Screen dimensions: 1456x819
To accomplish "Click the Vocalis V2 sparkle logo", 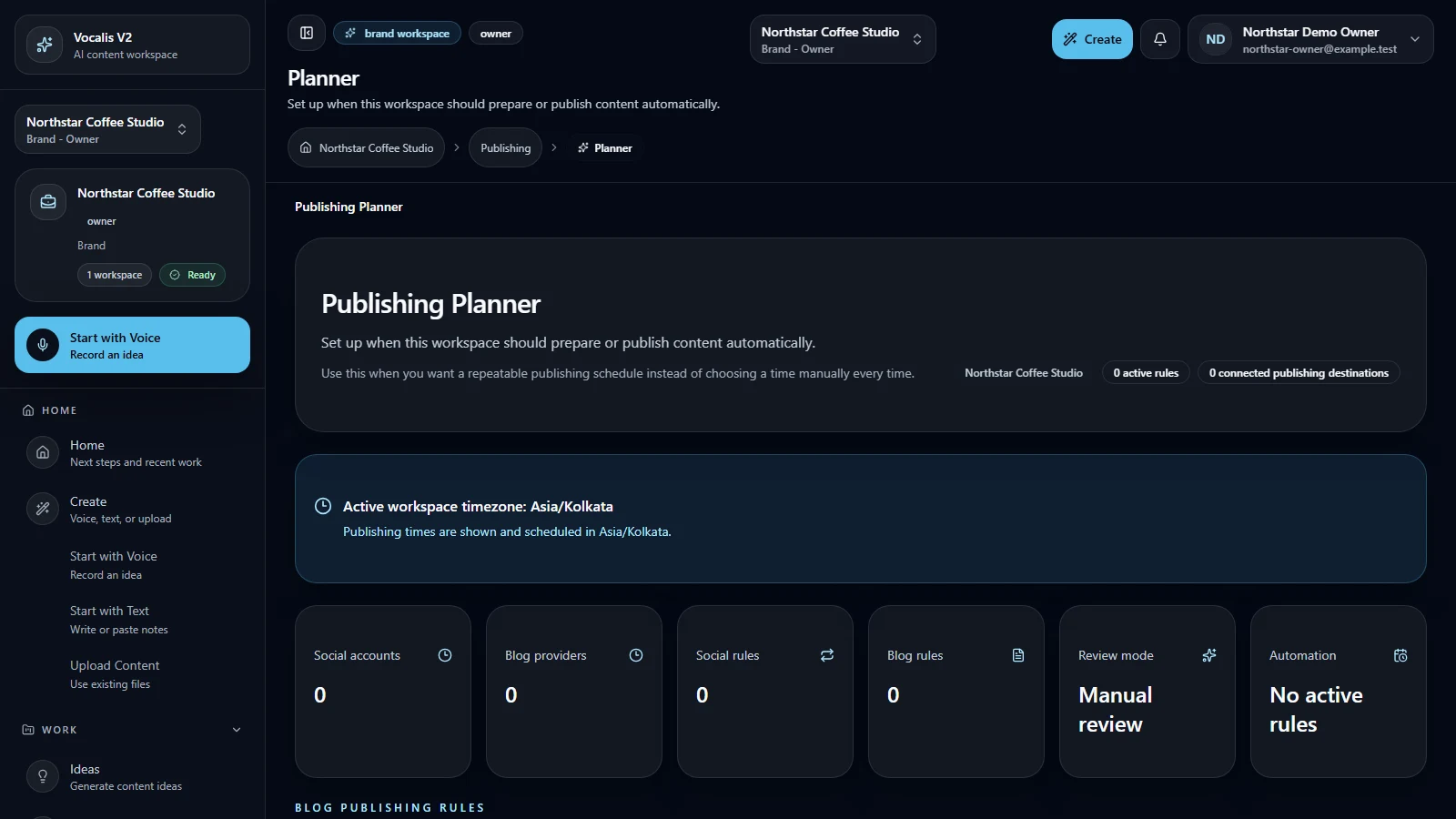I will tap(45, 45).
